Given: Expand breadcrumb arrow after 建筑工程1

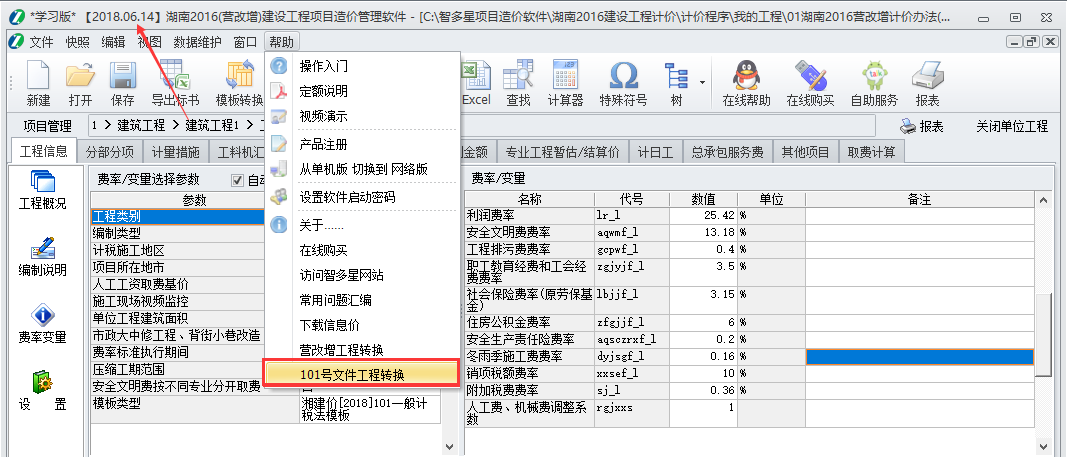Looking at the screenshot, I should 248,126.
